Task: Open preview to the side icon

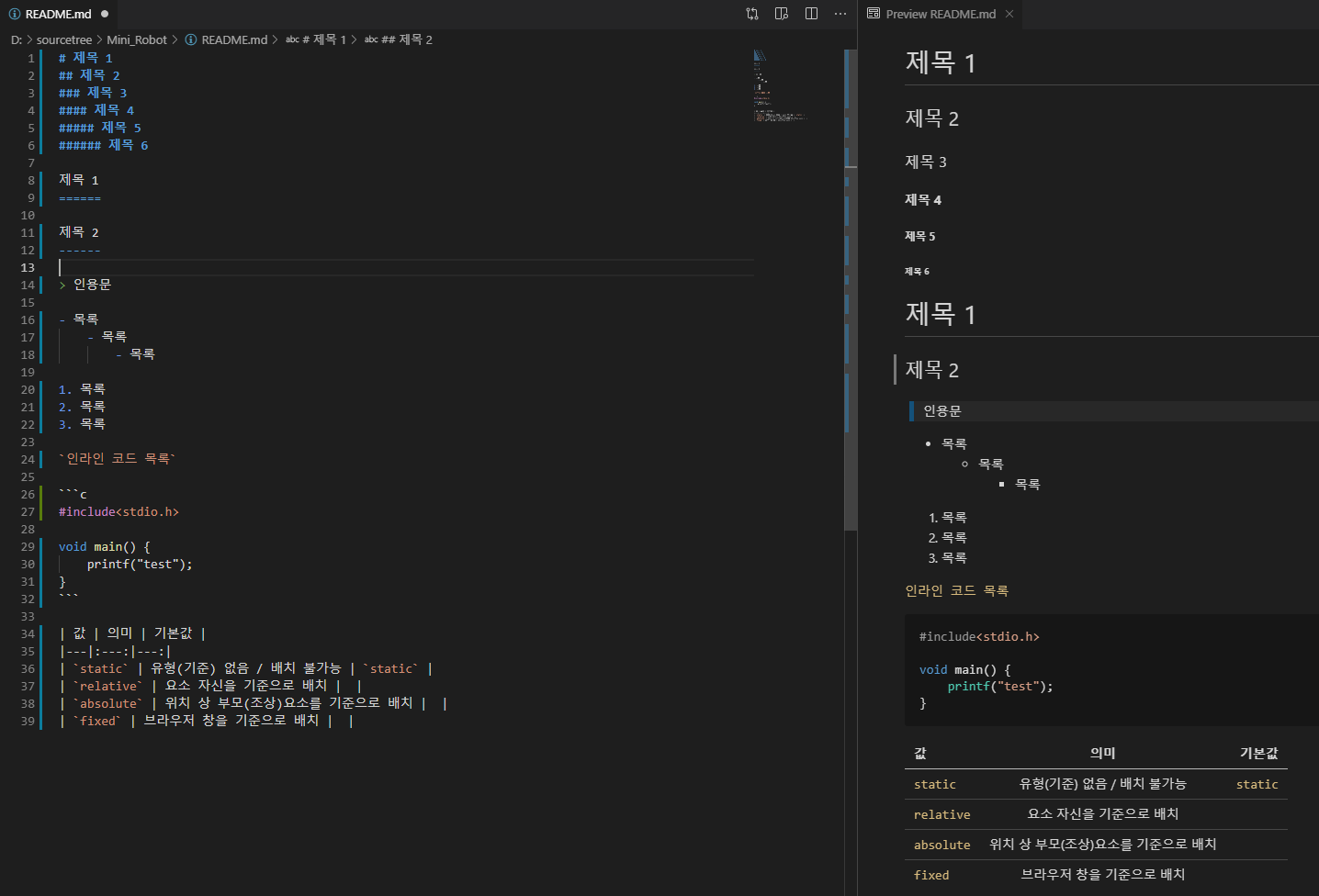Action: [782, 14]
